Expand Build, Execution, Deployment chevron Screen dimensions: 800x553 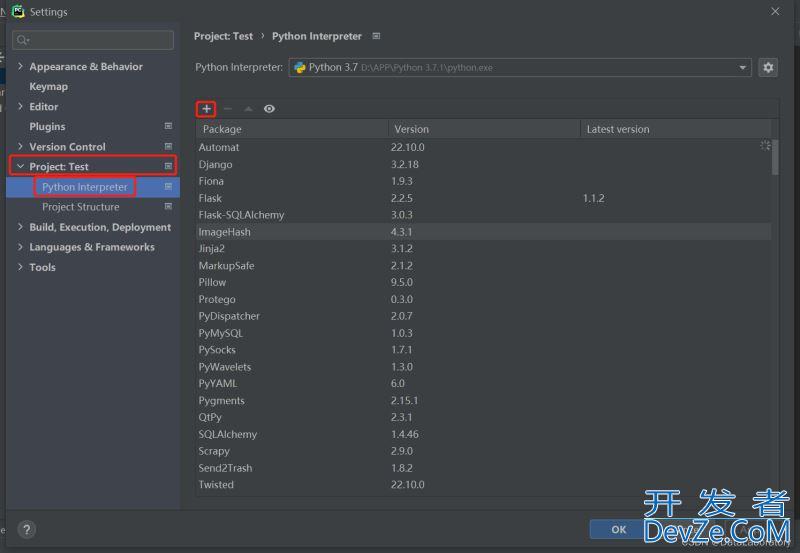coord(20,227)
